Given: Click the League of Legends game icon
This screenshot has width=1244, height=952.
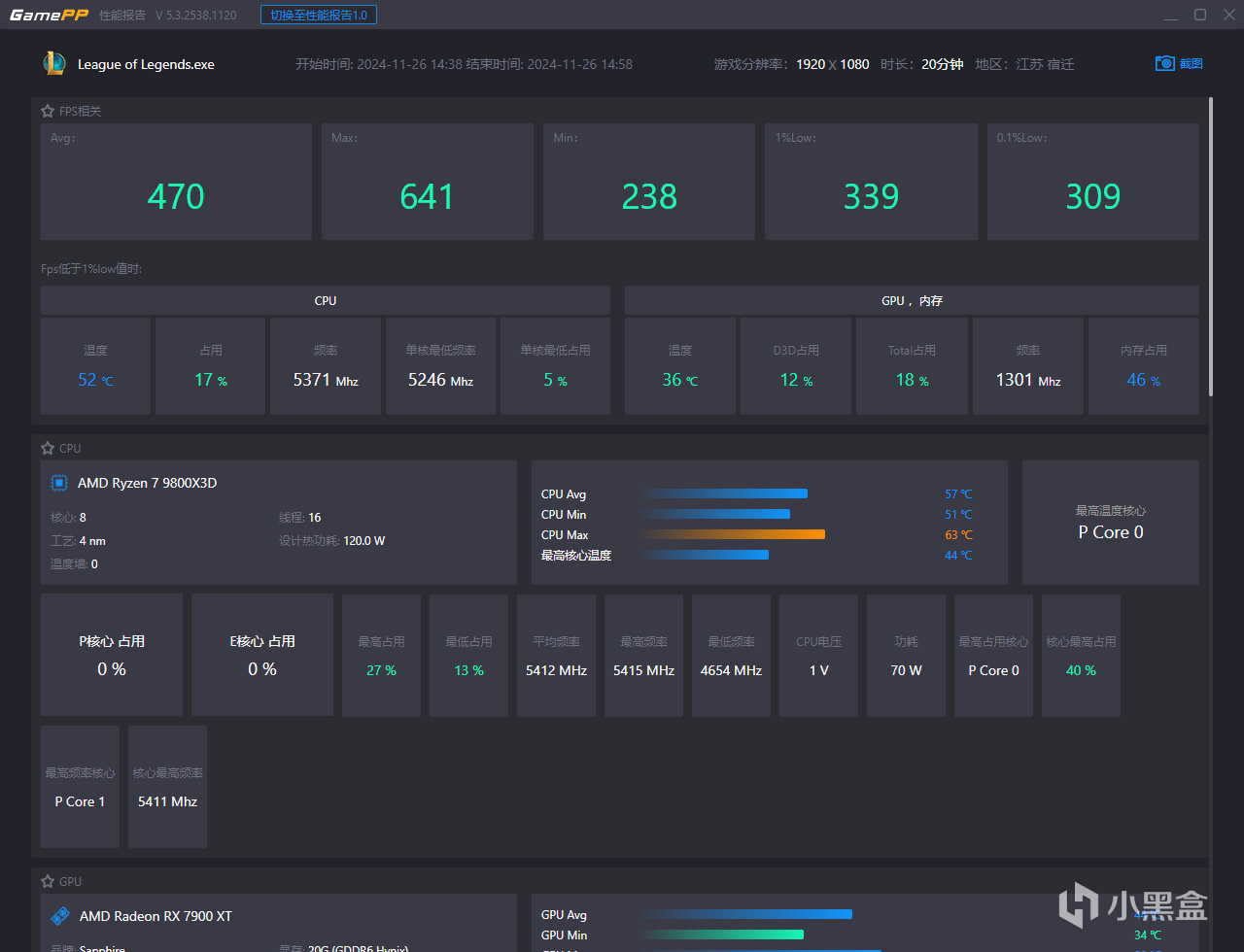Looking at the screenshot, I should [x=53, y=63].
